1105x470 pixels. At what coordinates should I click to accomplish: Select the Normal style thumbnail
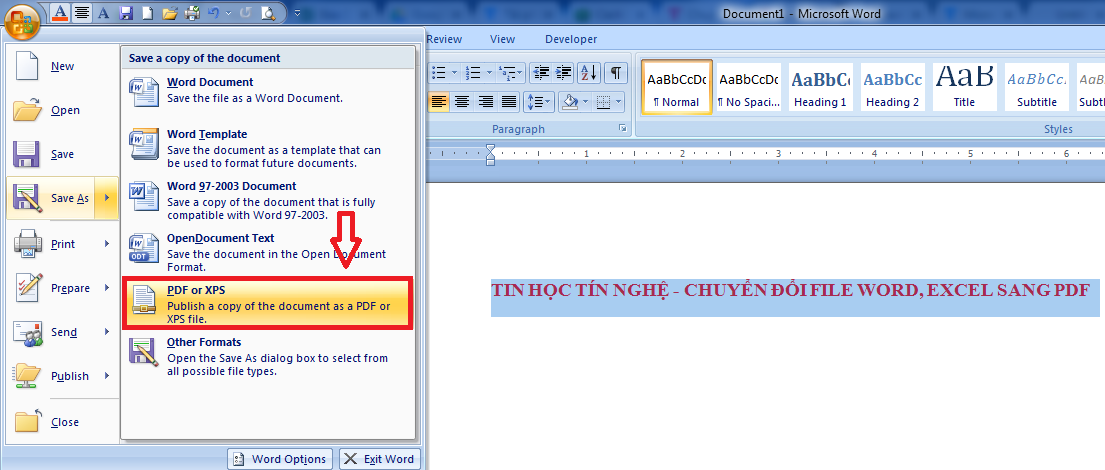tap(677, 85)
